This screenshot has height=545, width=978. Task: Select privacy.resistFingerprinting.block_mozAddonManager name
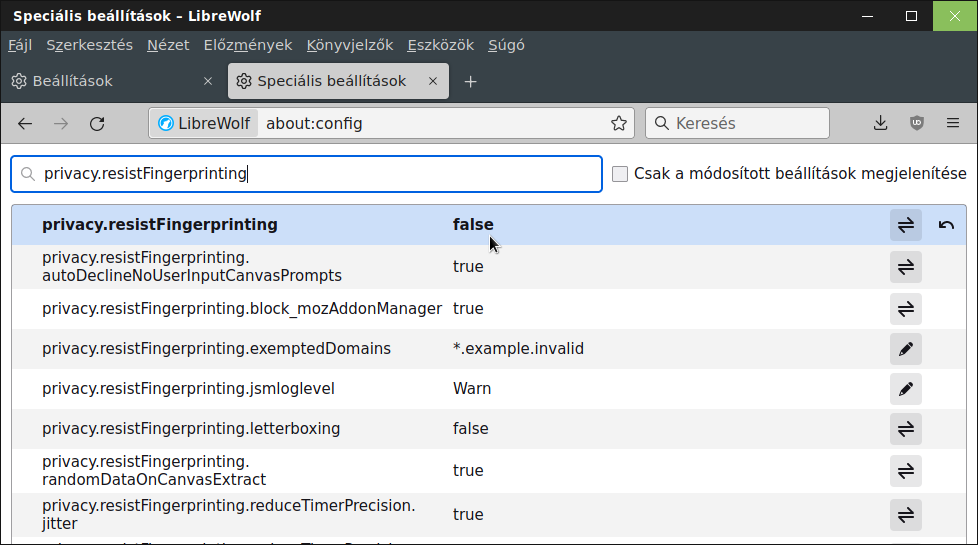(242, 309)
